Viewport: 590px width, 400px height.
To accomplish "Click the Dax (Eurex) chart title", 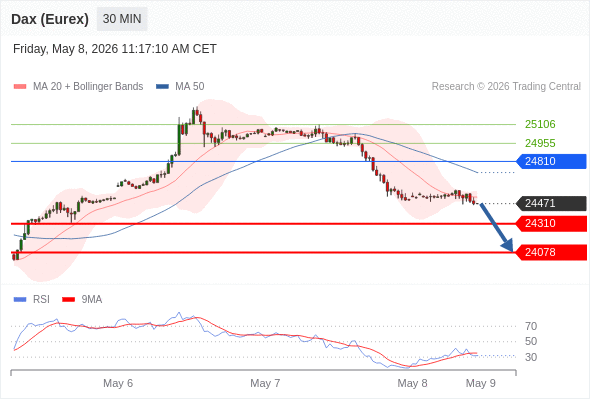I will [50, 19].
